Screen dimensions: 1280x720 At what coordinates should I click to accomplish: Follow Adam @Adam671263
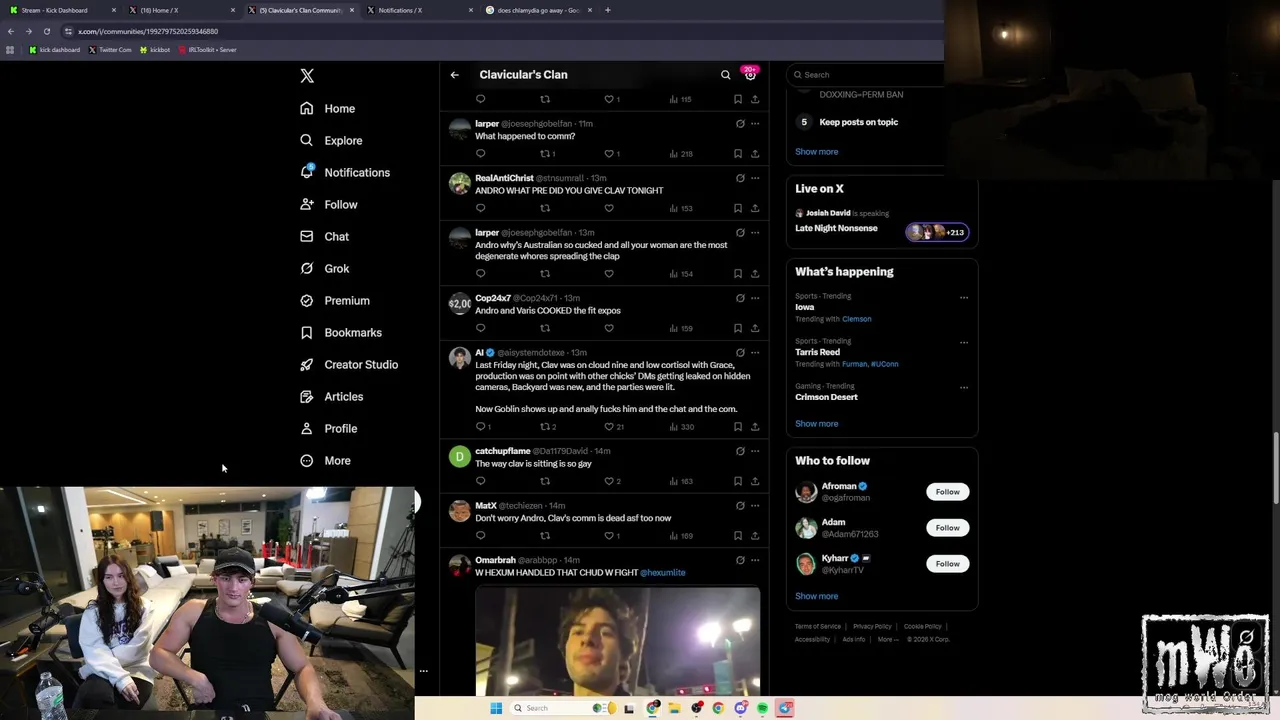(x=947, y=528)
